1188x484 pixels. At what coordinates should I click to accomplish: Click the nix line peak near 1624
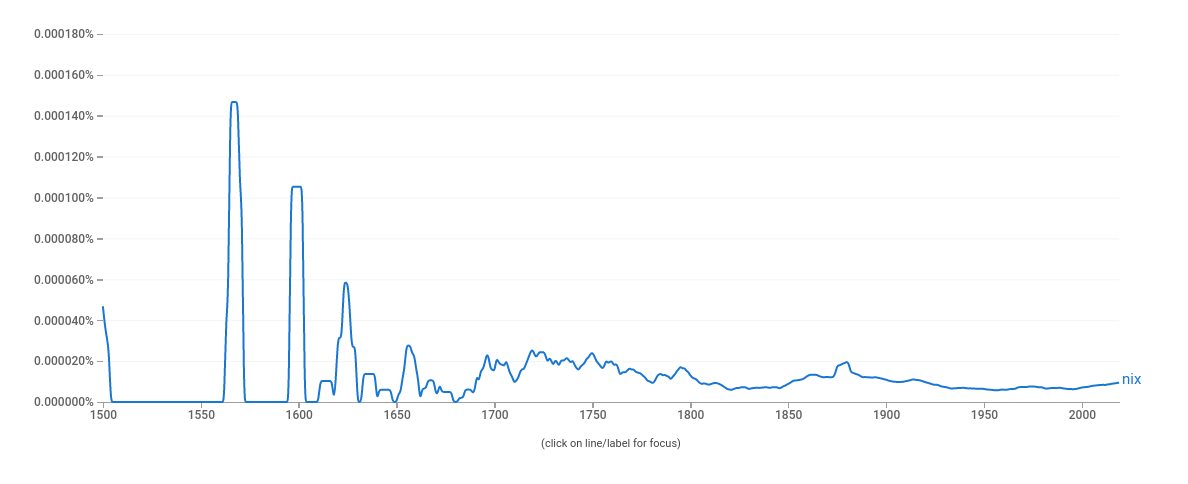(346, 283)
